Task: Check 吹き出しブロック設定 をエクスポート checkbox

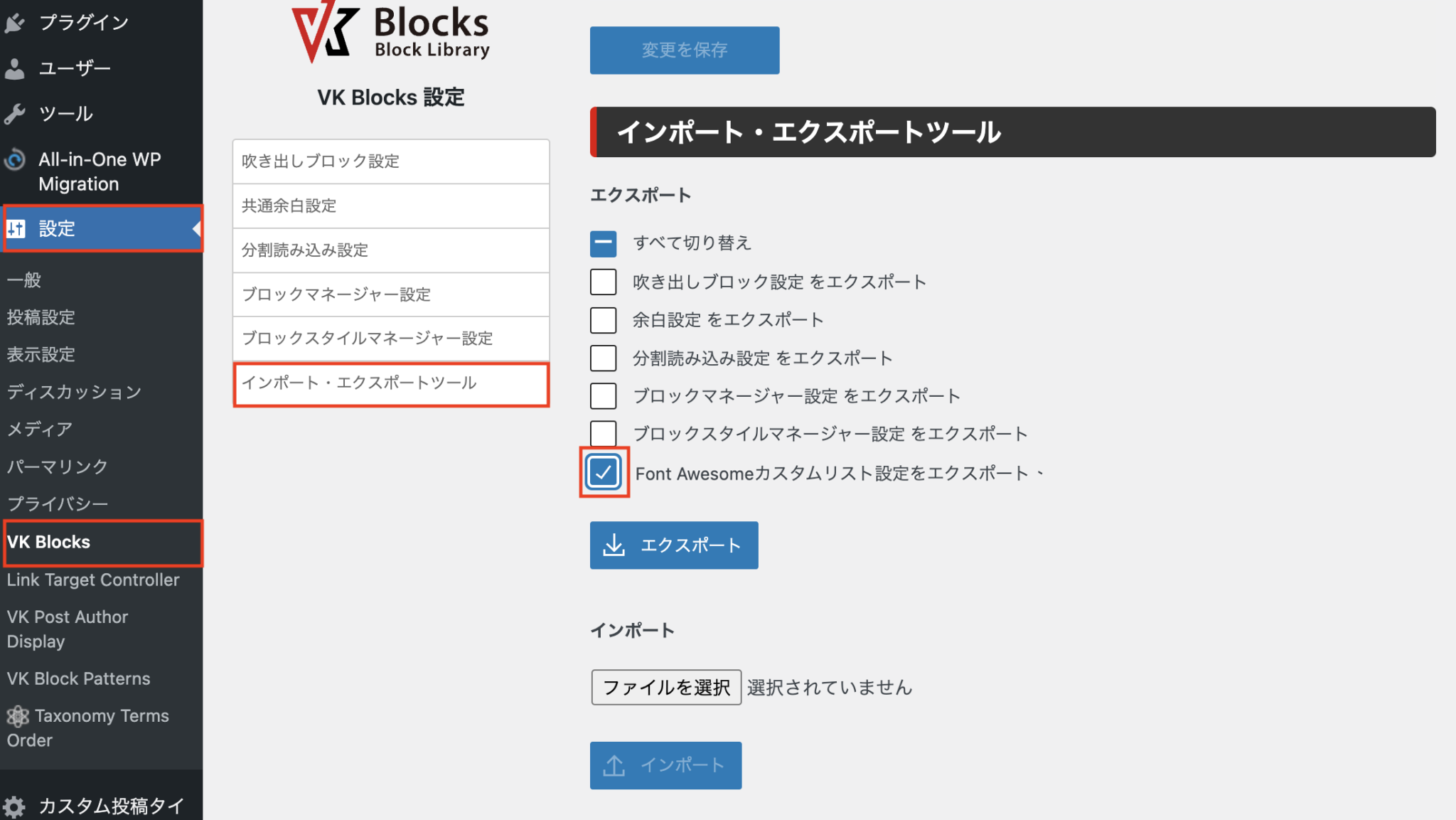Action: [603, 282]
